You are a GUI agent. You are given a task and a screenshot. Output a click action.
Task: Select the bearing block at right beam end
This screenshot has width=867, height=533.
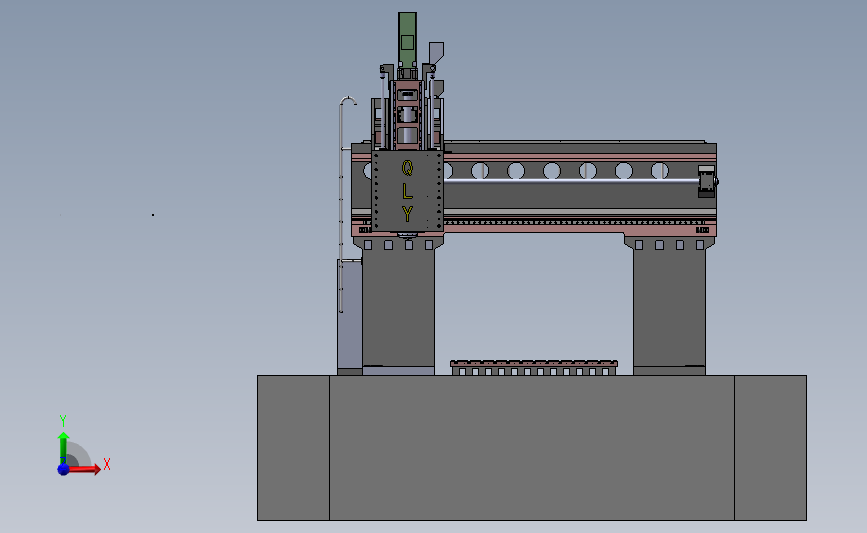pos(707,181)
